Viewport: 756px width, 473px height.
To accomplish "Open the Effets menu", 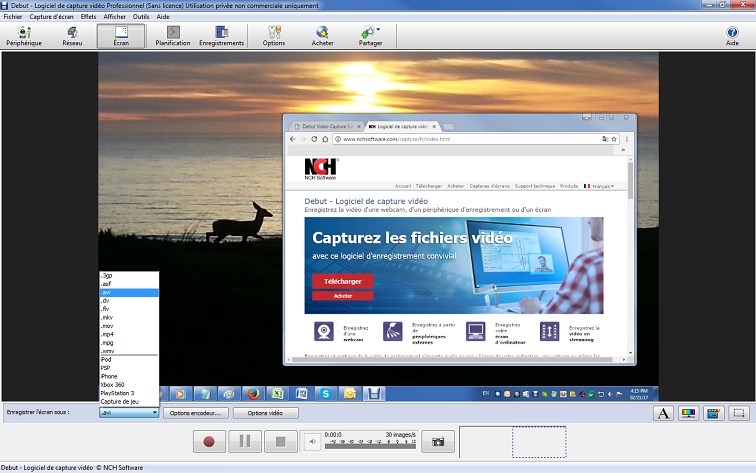I will click(89, 17).
